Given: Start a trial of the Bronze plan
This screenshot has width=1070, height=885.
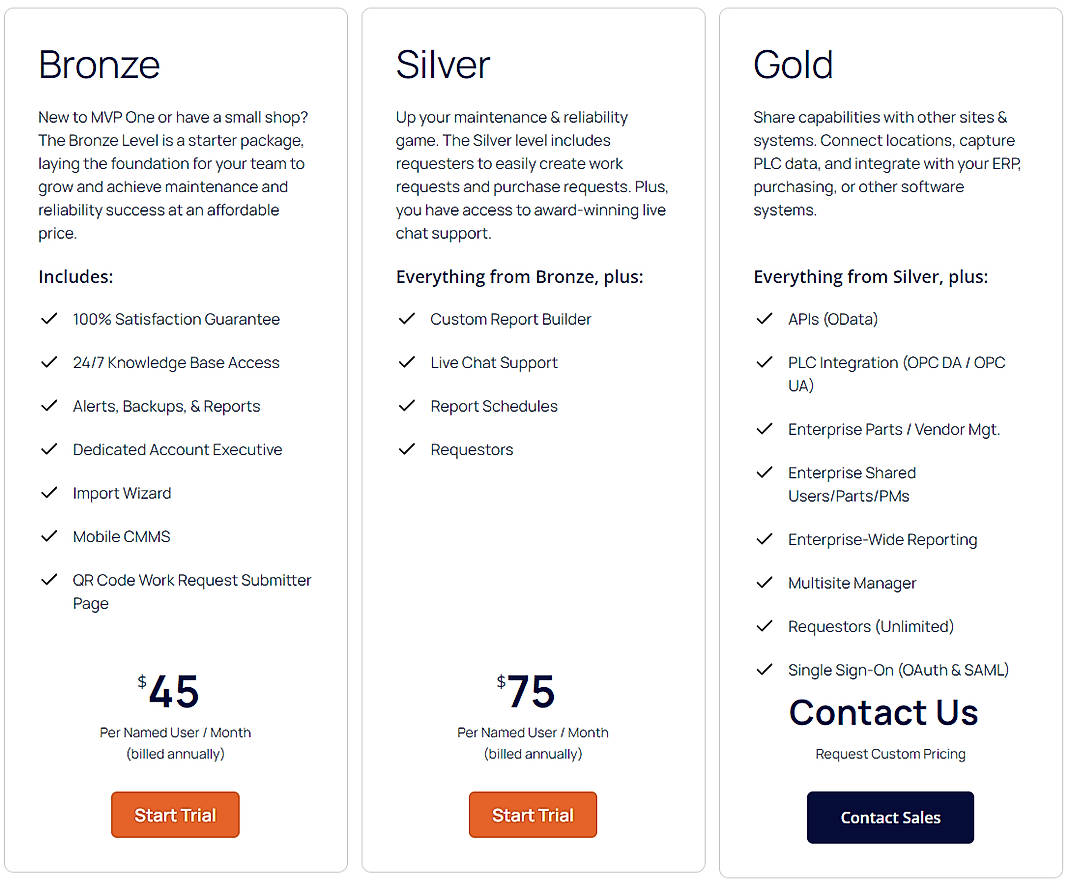Looking at the screenshot, I should pyautogui.click(x=175, y=814).
